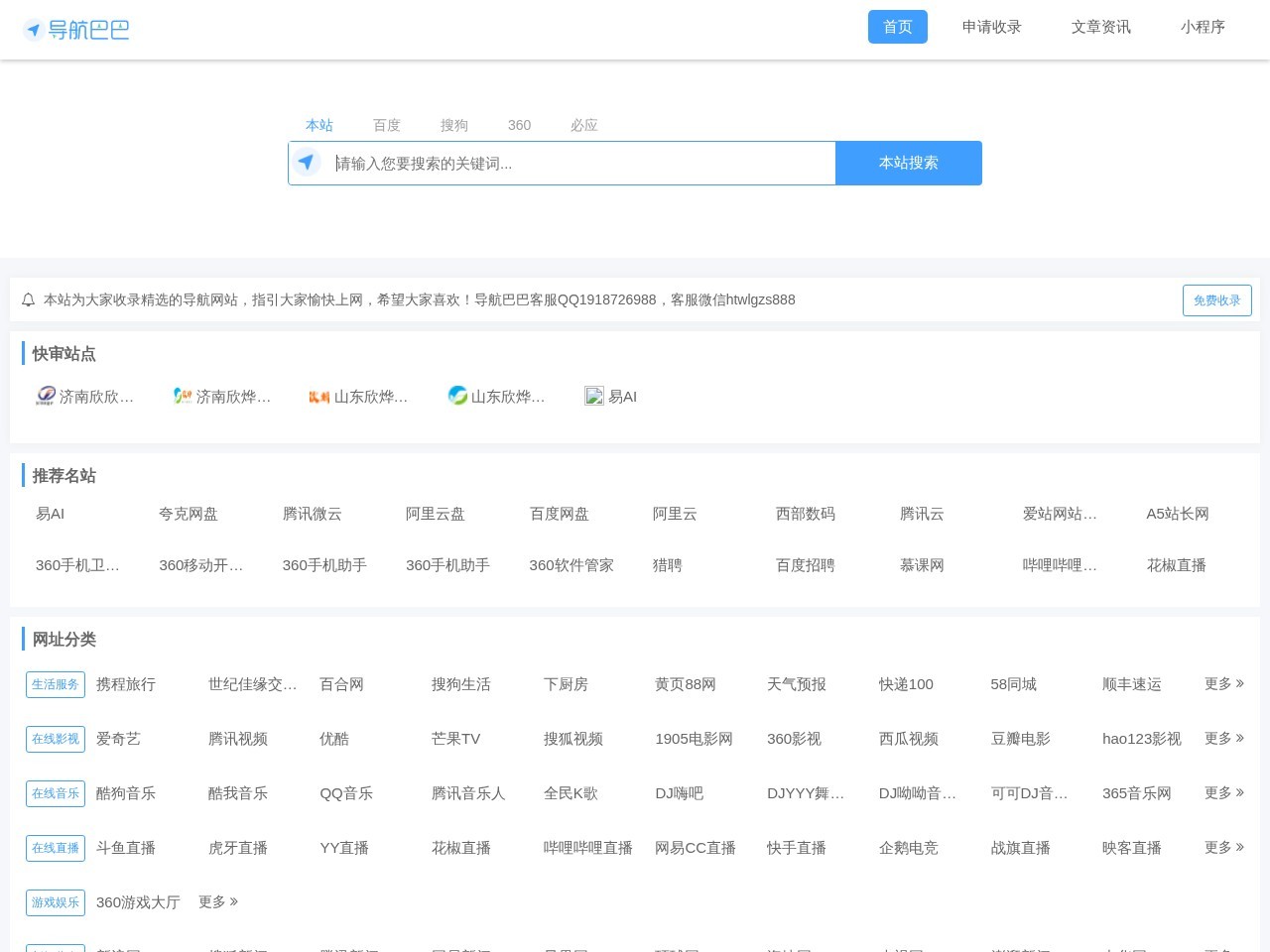Image resolution: width=1270 pixels, height=952 pixels.
Task: Open the 济南欣烨 quick-review site icon
Action: coord(183,396)
